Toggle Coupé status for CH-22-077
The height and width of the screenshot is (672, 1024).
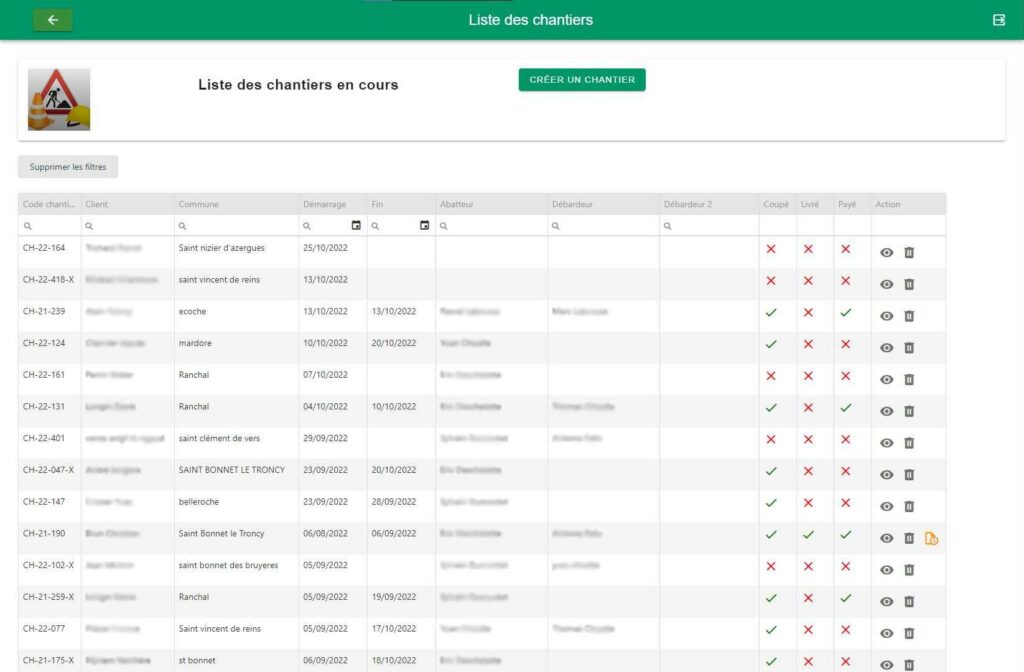coord(771,630)
